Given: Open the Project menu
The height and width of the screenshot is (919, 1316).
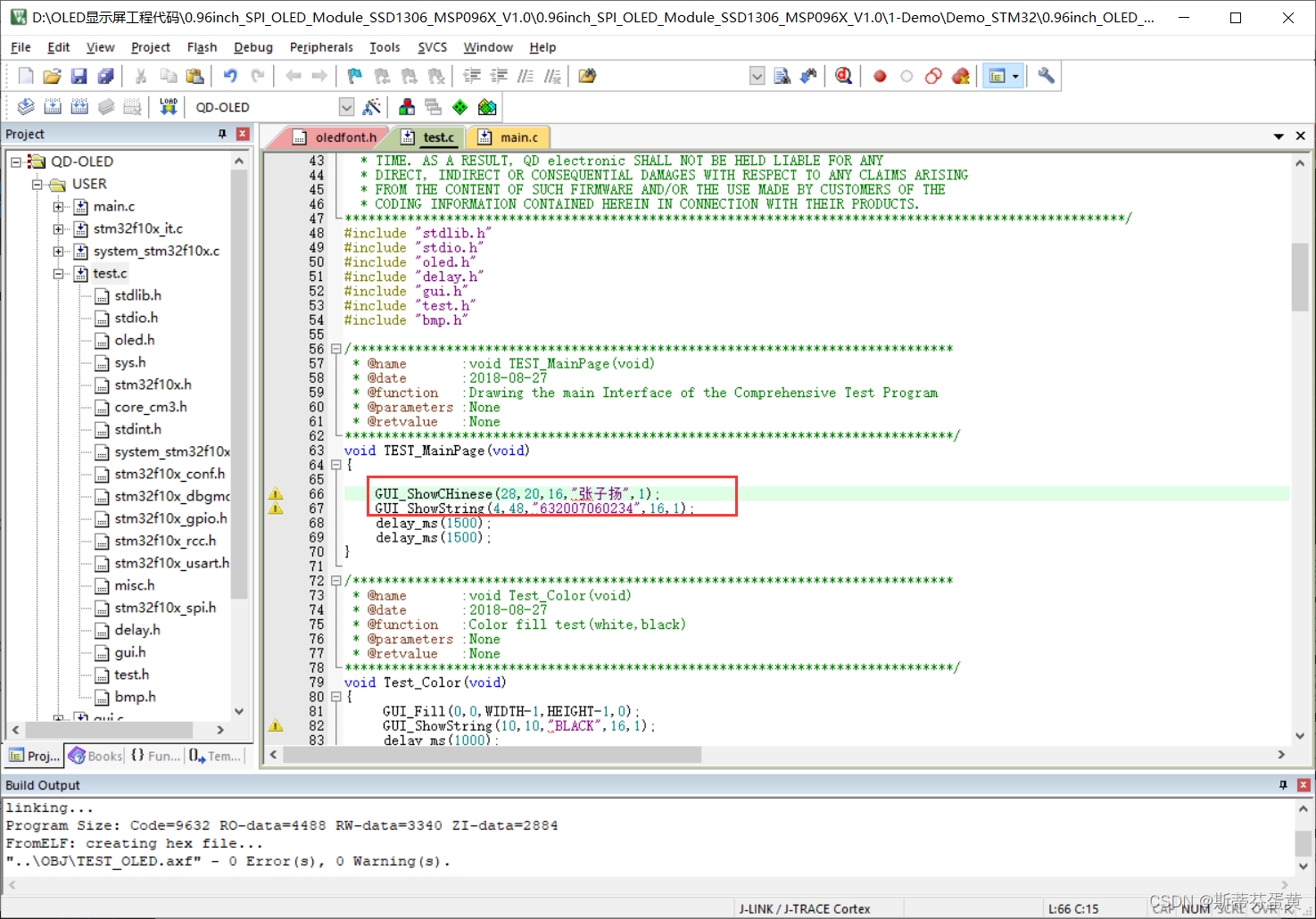Looking at the screenshot, I should [x=150, y=47].
